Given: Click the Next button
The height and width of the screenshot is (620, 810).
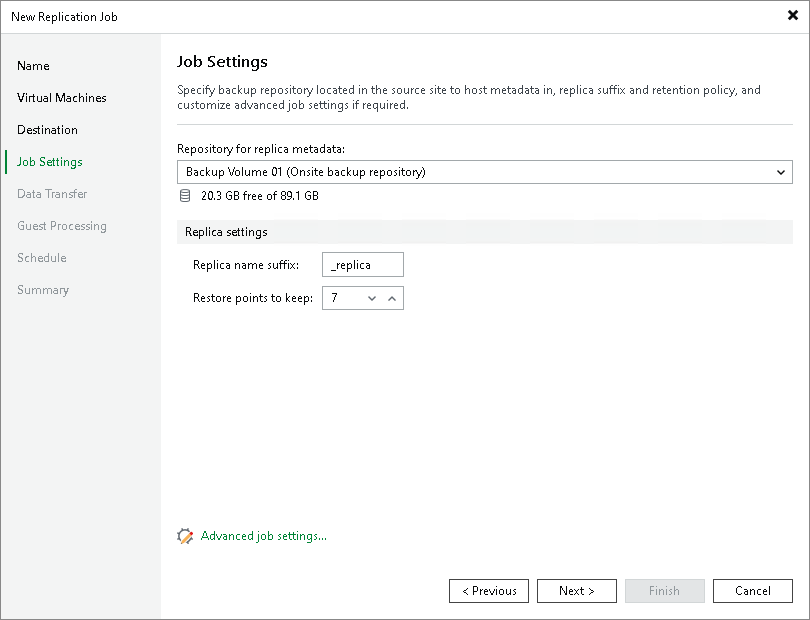Looking at the screenshot, I should pyautogui.click(x=577, y=590).
